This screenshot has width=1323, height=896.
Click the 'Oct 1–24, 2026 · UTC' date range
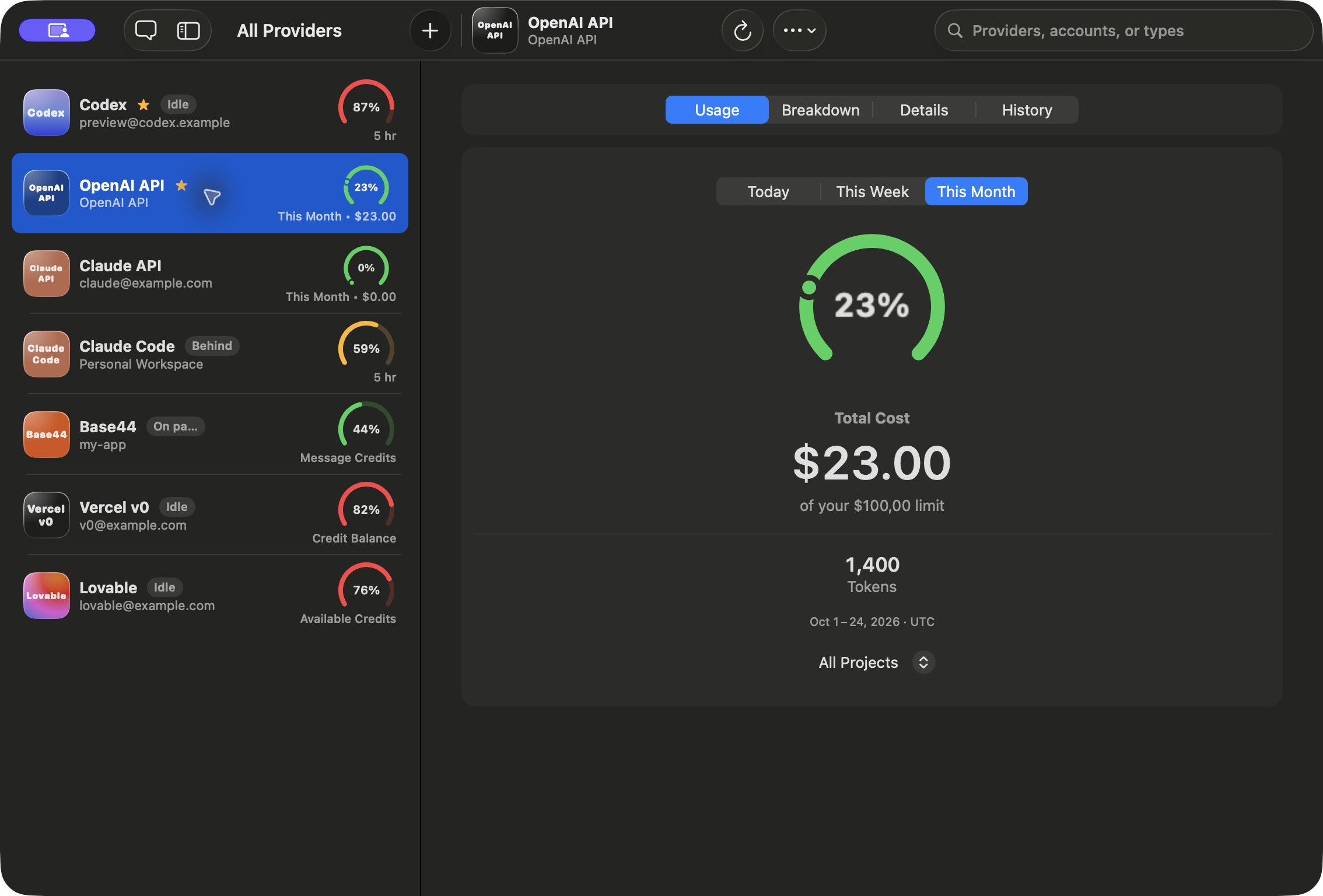[x=871, y=622]
